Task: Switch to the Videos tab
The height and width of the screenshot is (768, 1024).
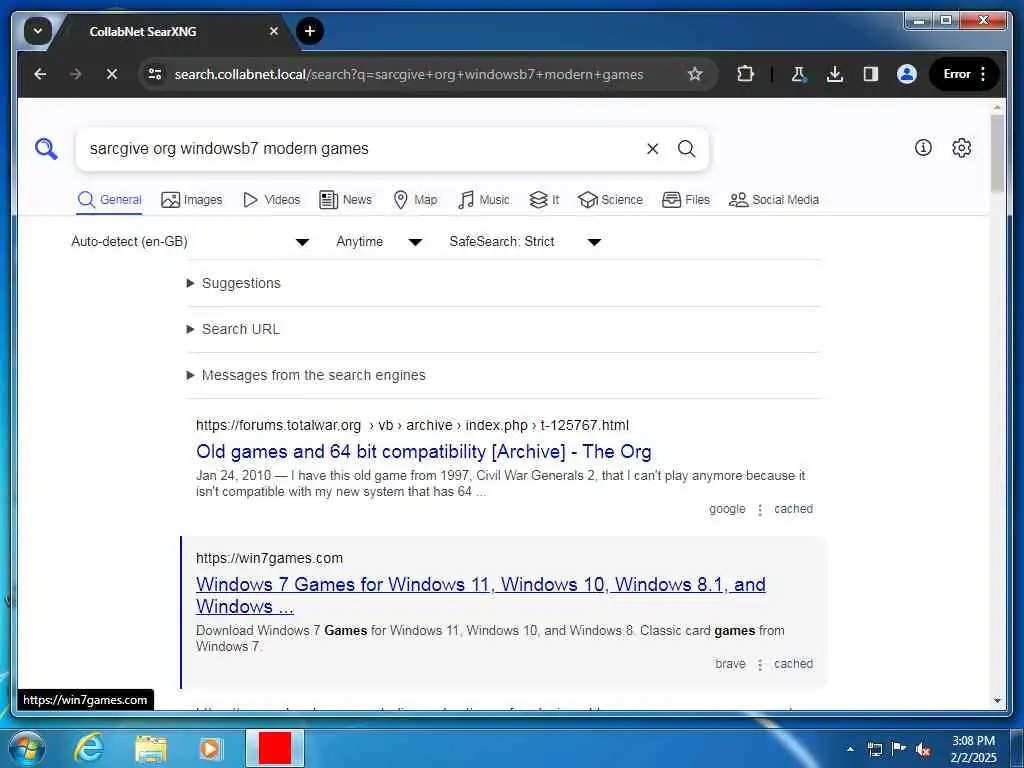Action: (271, 200)
